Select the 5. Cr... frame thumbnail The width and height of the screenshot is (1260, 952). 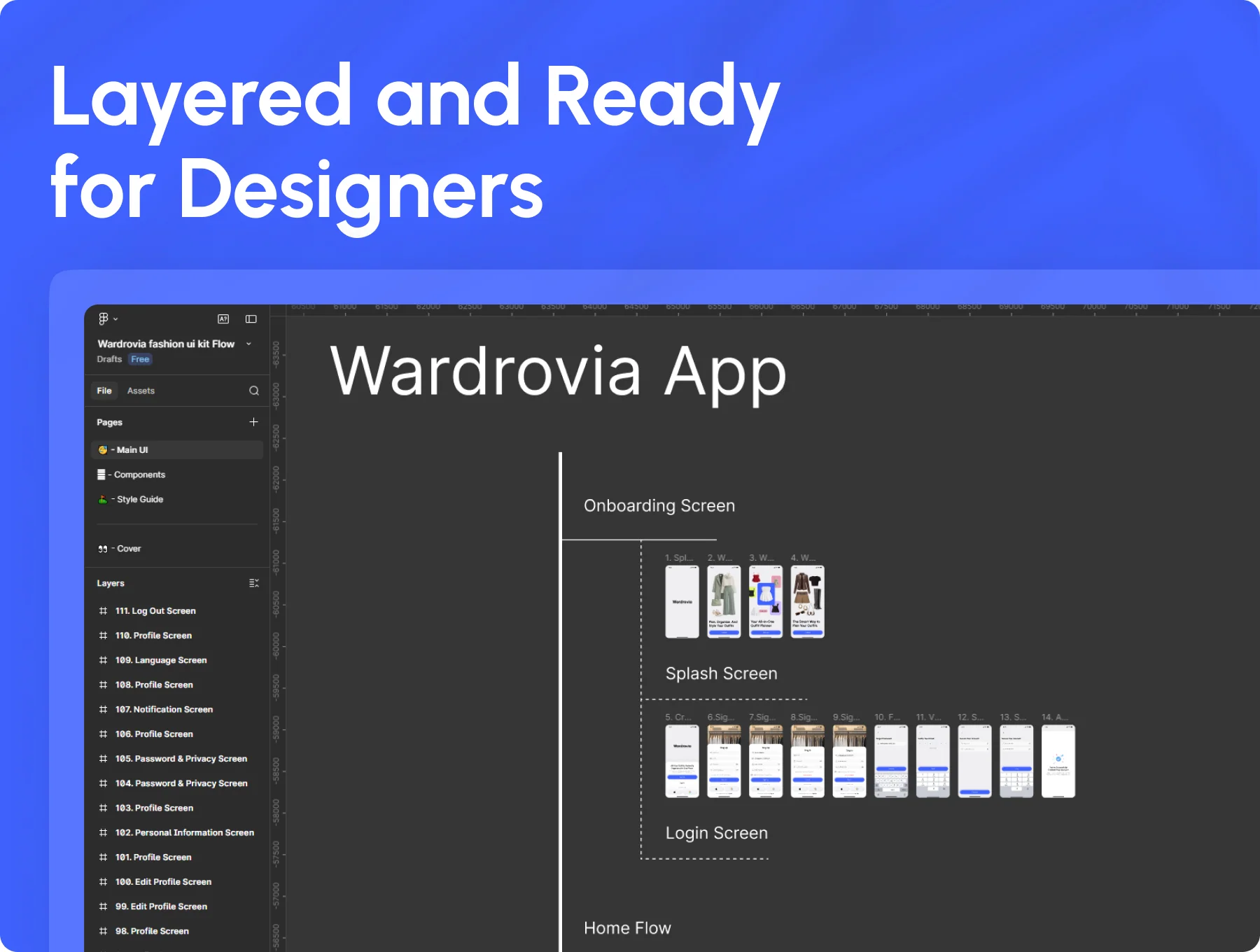682,762
